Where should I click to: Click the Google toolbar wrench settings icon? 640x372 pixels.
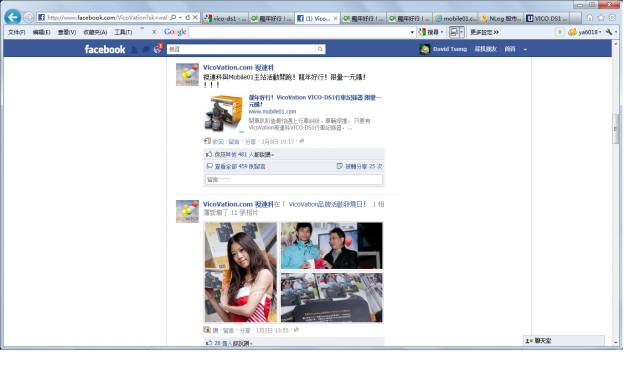click(x=609, y=32)
